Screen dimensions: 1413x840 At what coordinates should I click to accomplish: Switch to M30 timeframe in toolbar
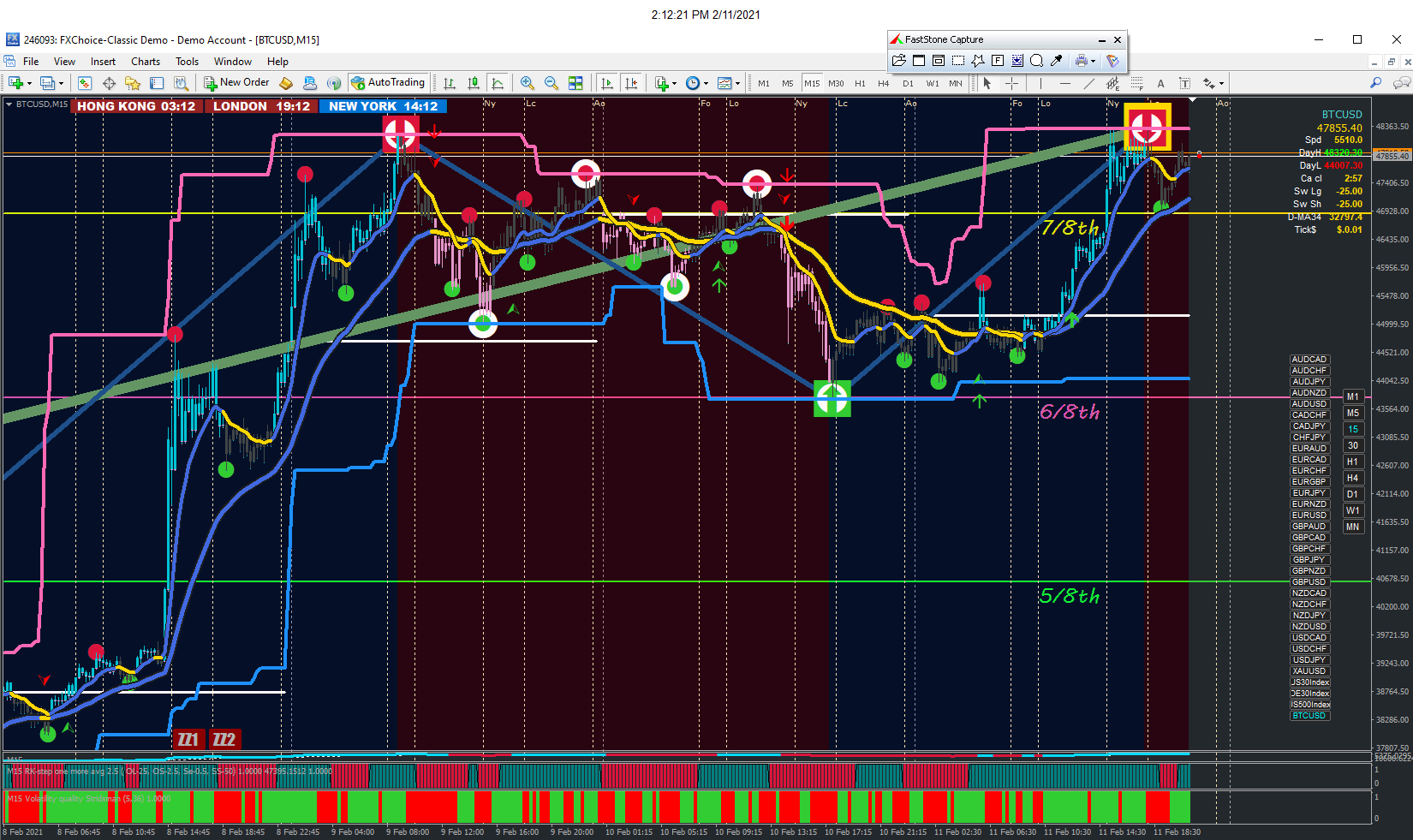coord(836,83)
